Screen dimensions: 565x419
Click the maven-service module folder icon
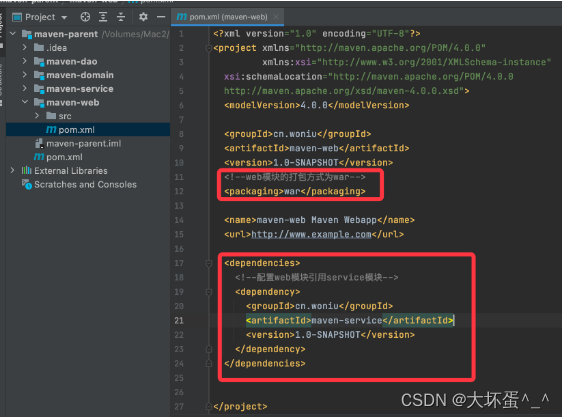click(39, 89)
